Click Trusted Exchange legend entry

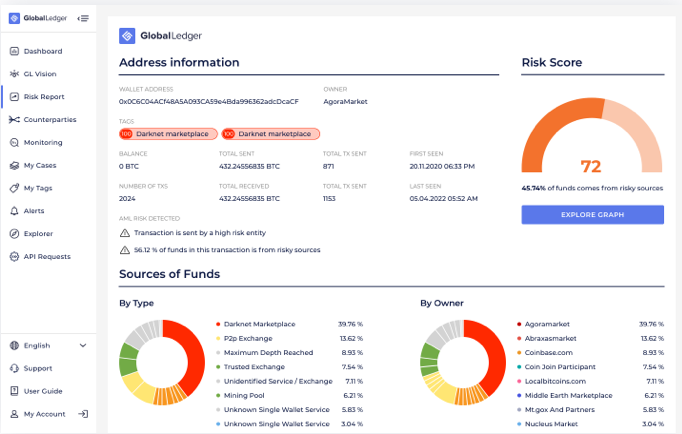[x=289, y=367]
